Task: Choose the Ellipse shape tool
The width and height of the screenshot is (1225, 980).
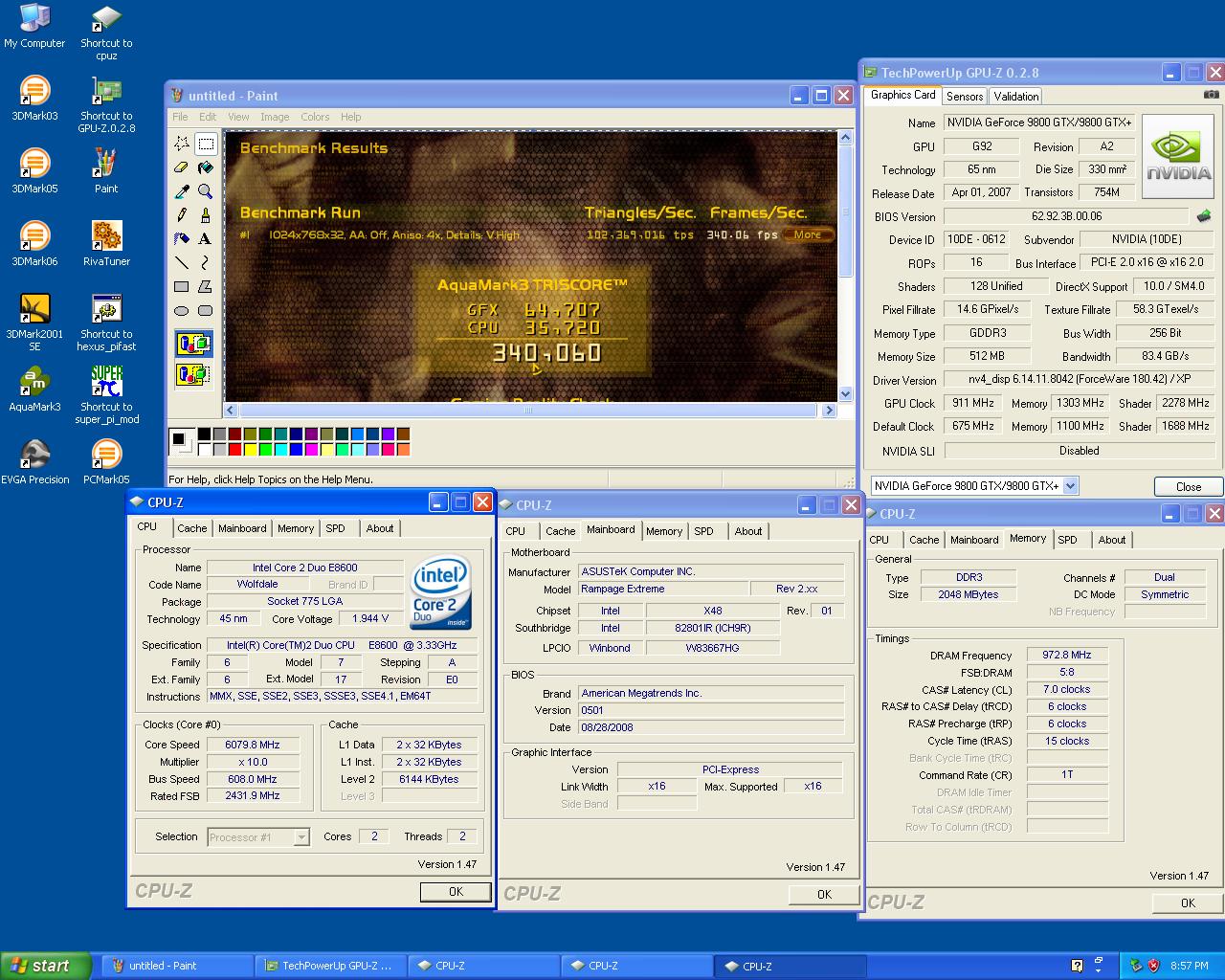Action: pyautogui.click(x=182, y=310)
